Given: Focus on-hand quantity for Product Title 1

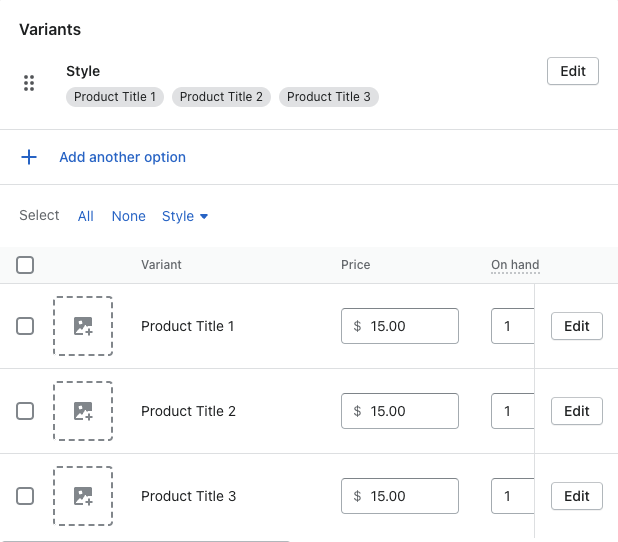Looking at the screenshot, I should click(x=512, y=326).
